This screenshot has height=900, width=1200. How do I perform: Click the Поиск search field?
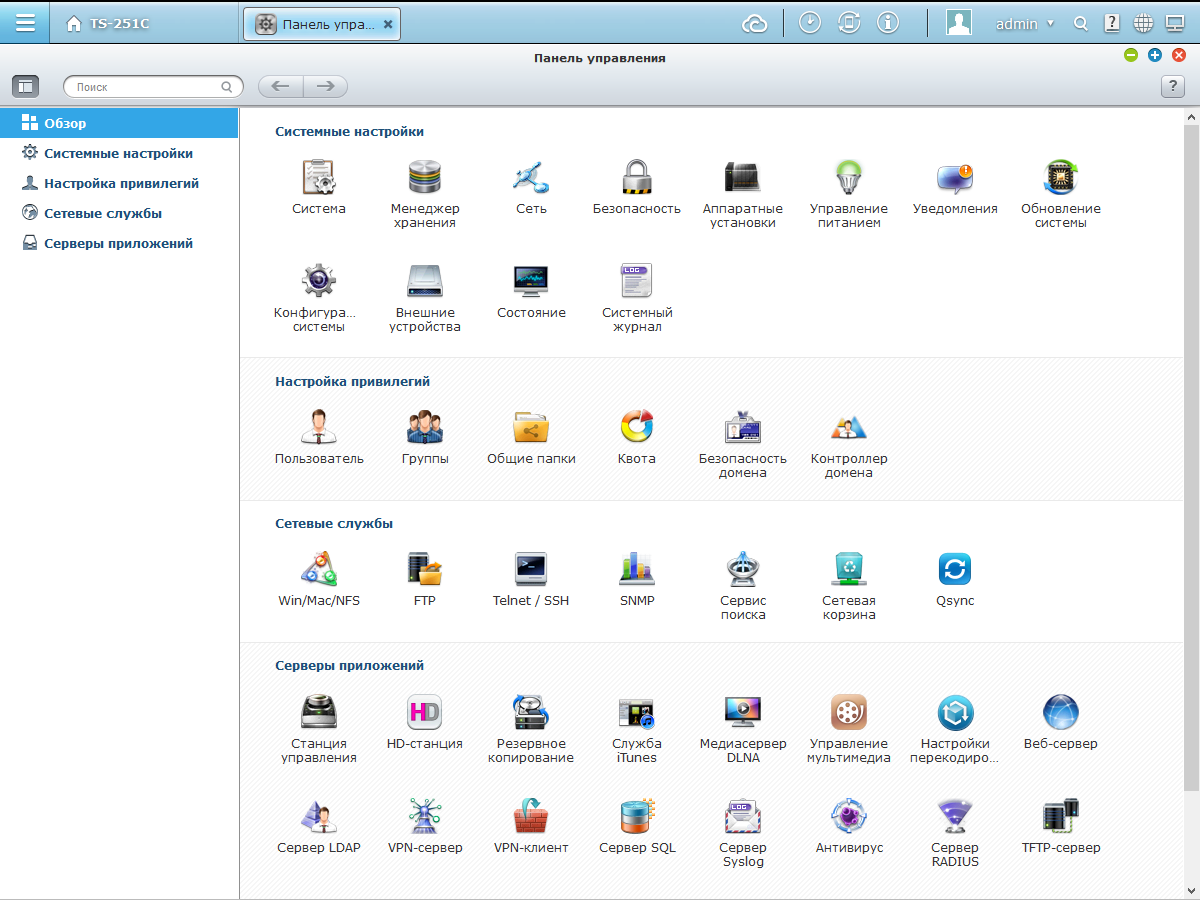point(153,87)
